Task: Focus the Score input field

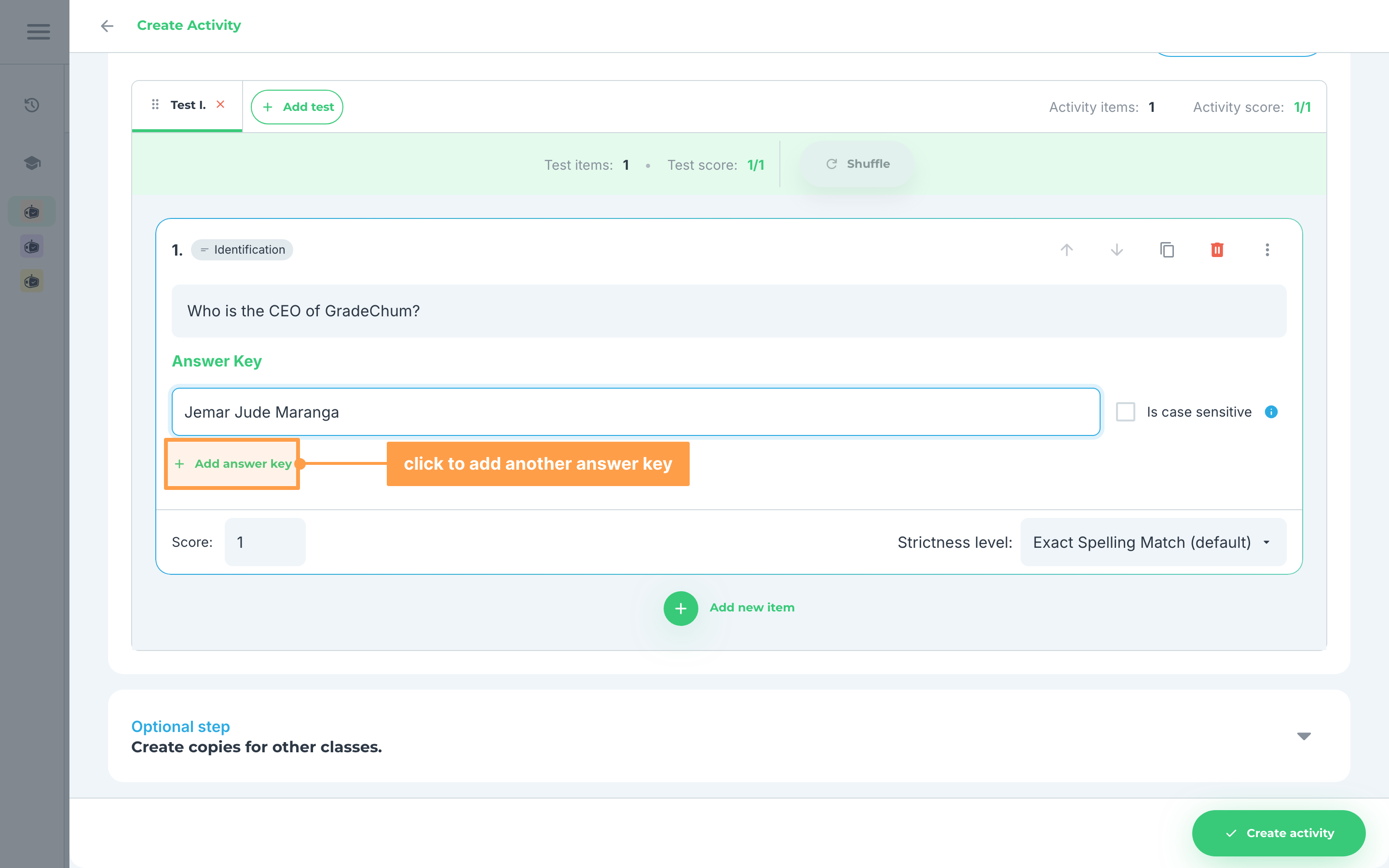Action: tap(265, 542)
